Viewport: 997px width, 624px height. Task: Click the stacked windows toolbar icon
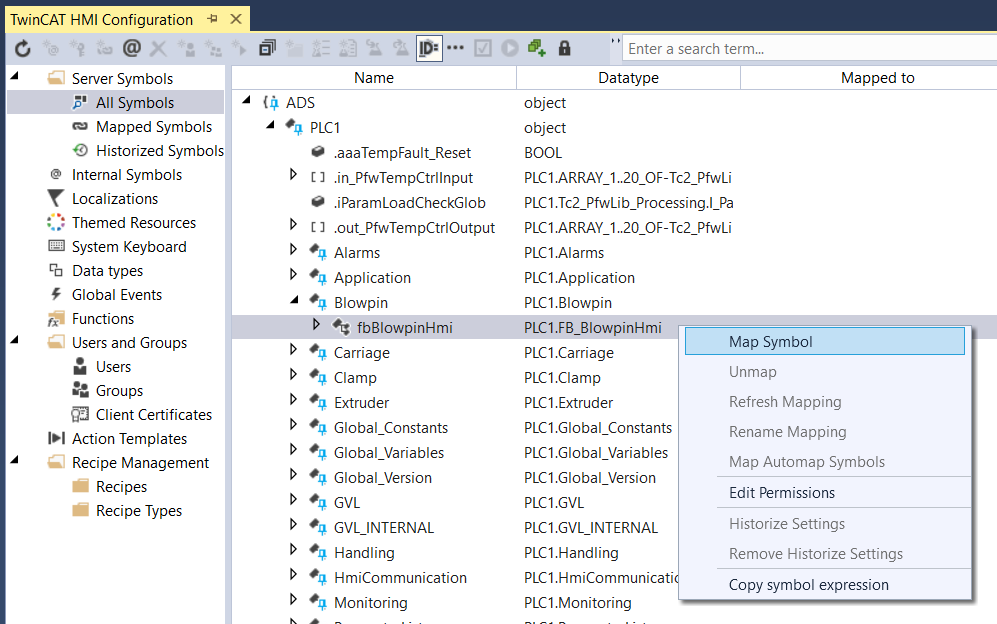coord(267,48)
